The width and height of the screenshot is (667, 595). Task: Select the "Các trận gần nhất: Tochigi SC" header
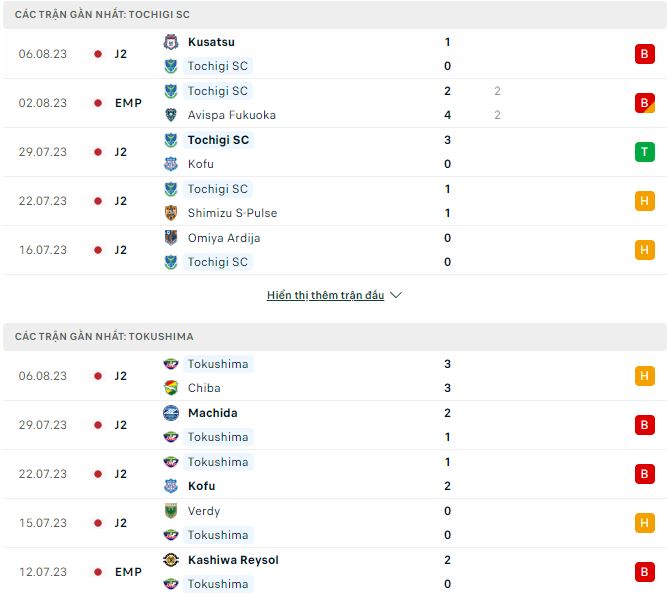(x=103, y=15)
